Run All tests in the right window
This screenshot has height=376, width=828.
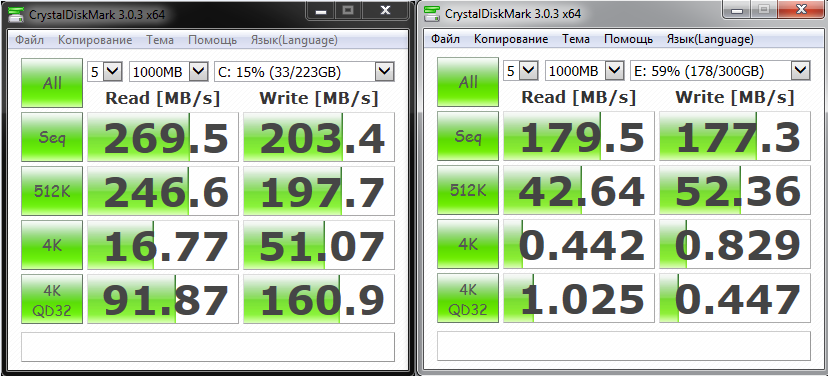click(468, 82)
